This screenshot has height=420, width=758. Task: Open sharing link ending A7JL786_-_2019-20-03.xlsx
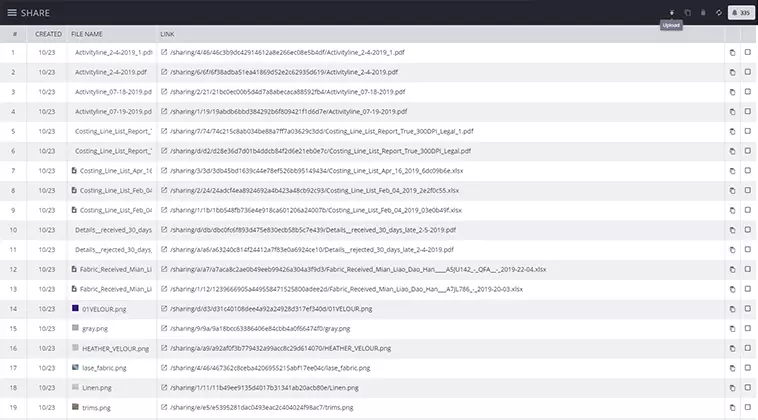346,290
